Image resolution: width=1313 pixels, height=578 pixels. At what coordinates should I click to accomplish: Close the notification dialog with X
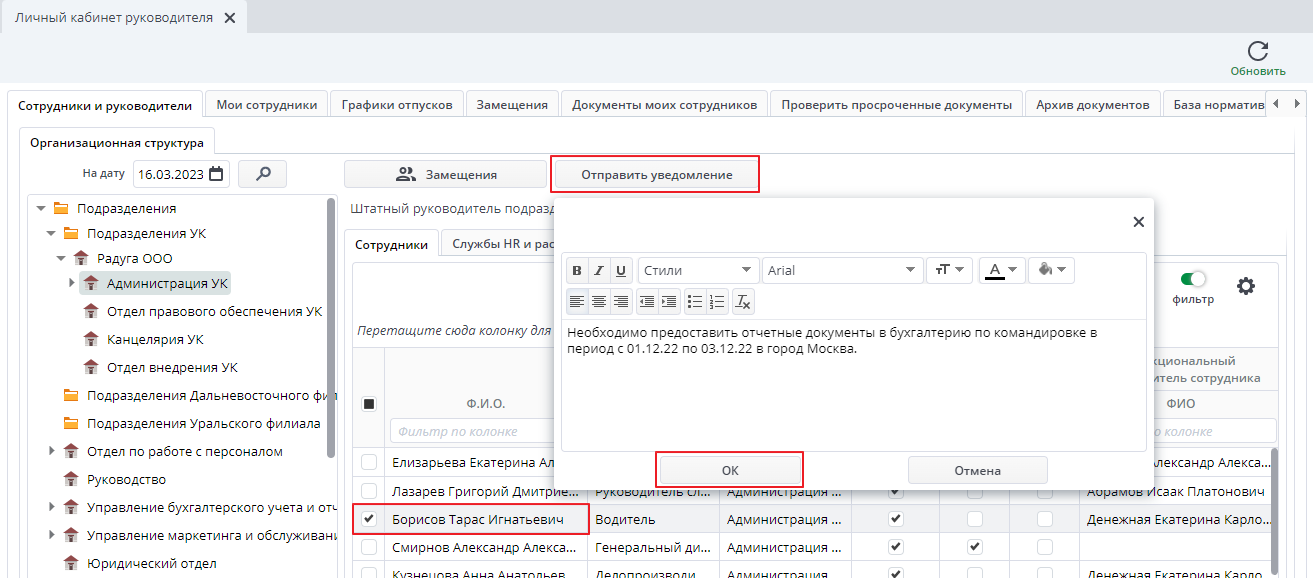(1138, 222)
